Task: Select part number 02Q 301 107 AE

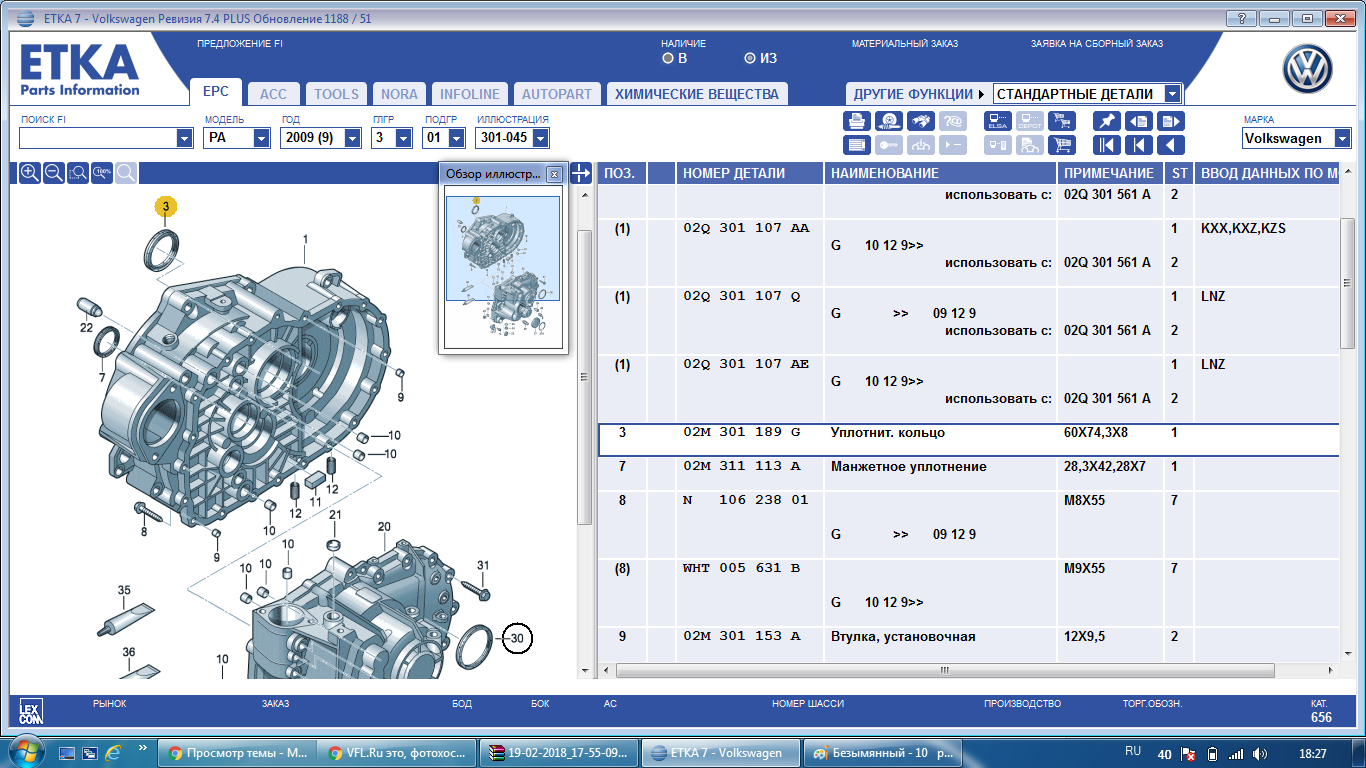Action: (x=746, y=364)
